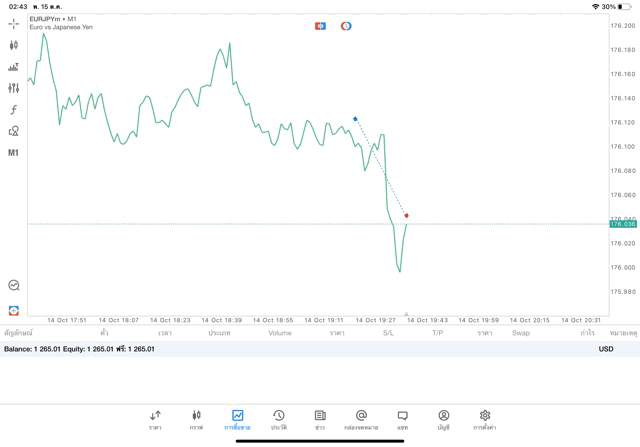Screen dimensions: 640x447
Task: Open drawing objects shapes icon
Action: point(14,131)
